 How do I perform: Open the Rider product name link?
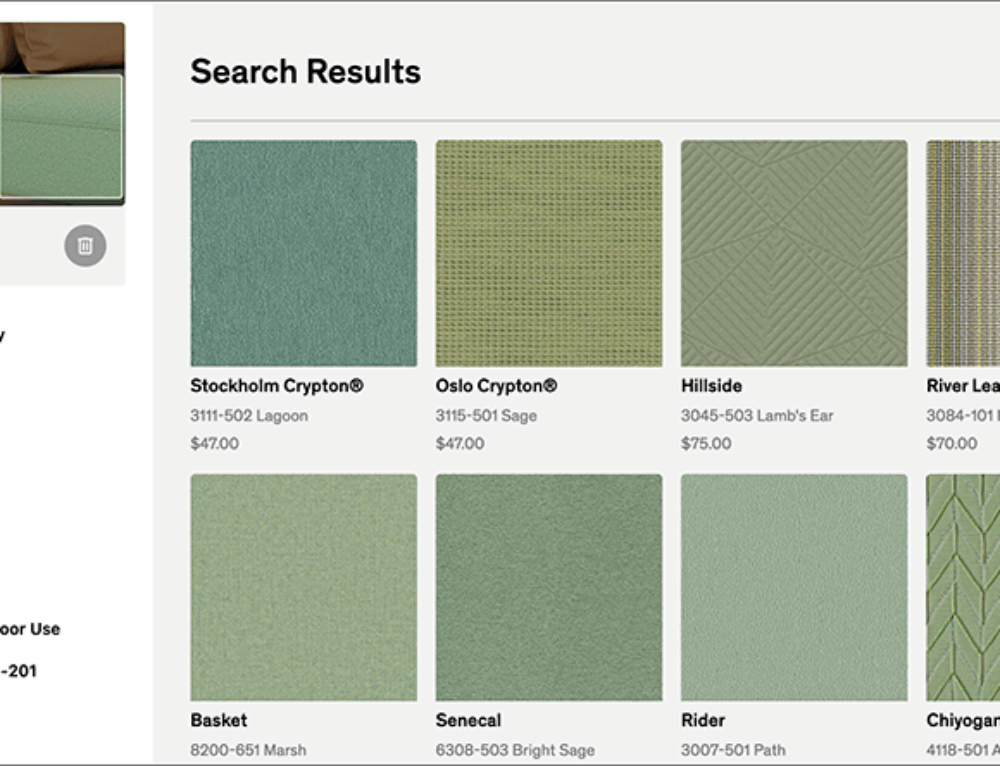click(702, 720)
